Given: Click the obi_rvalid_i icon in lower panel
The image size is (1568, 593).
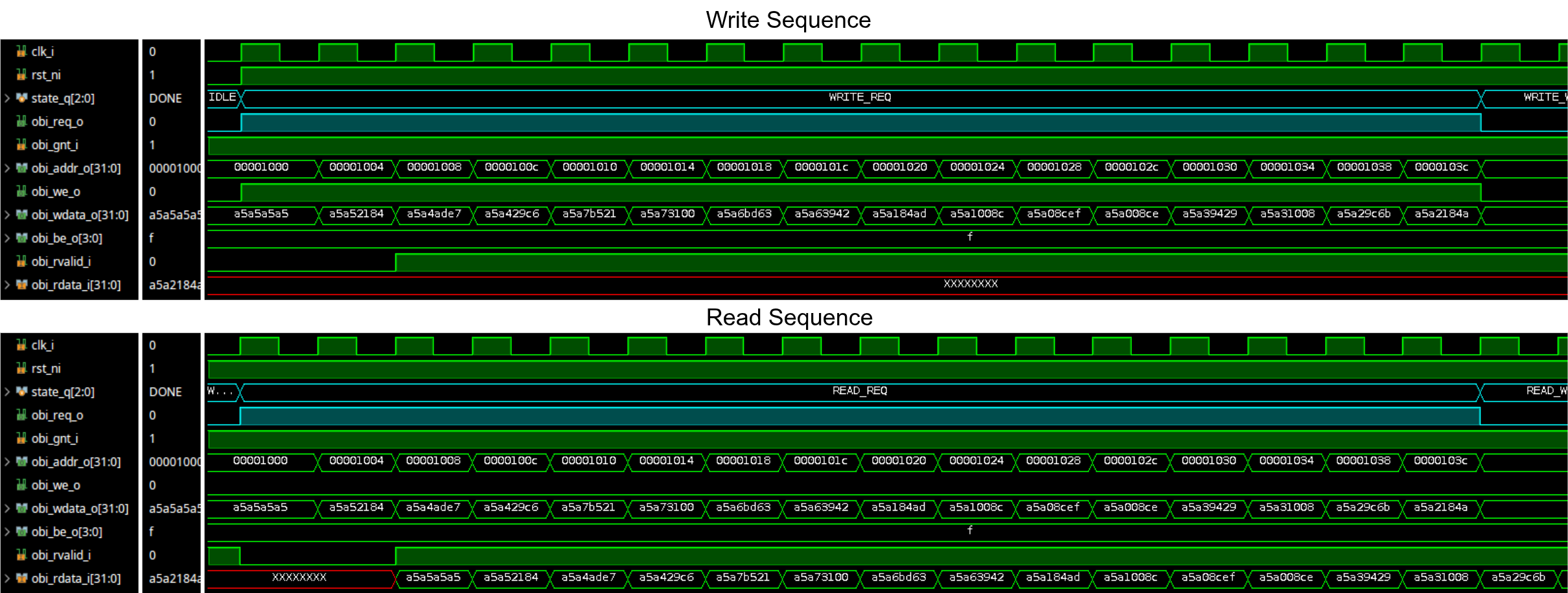Looking at the screenshot, I should tap(21, 555).
